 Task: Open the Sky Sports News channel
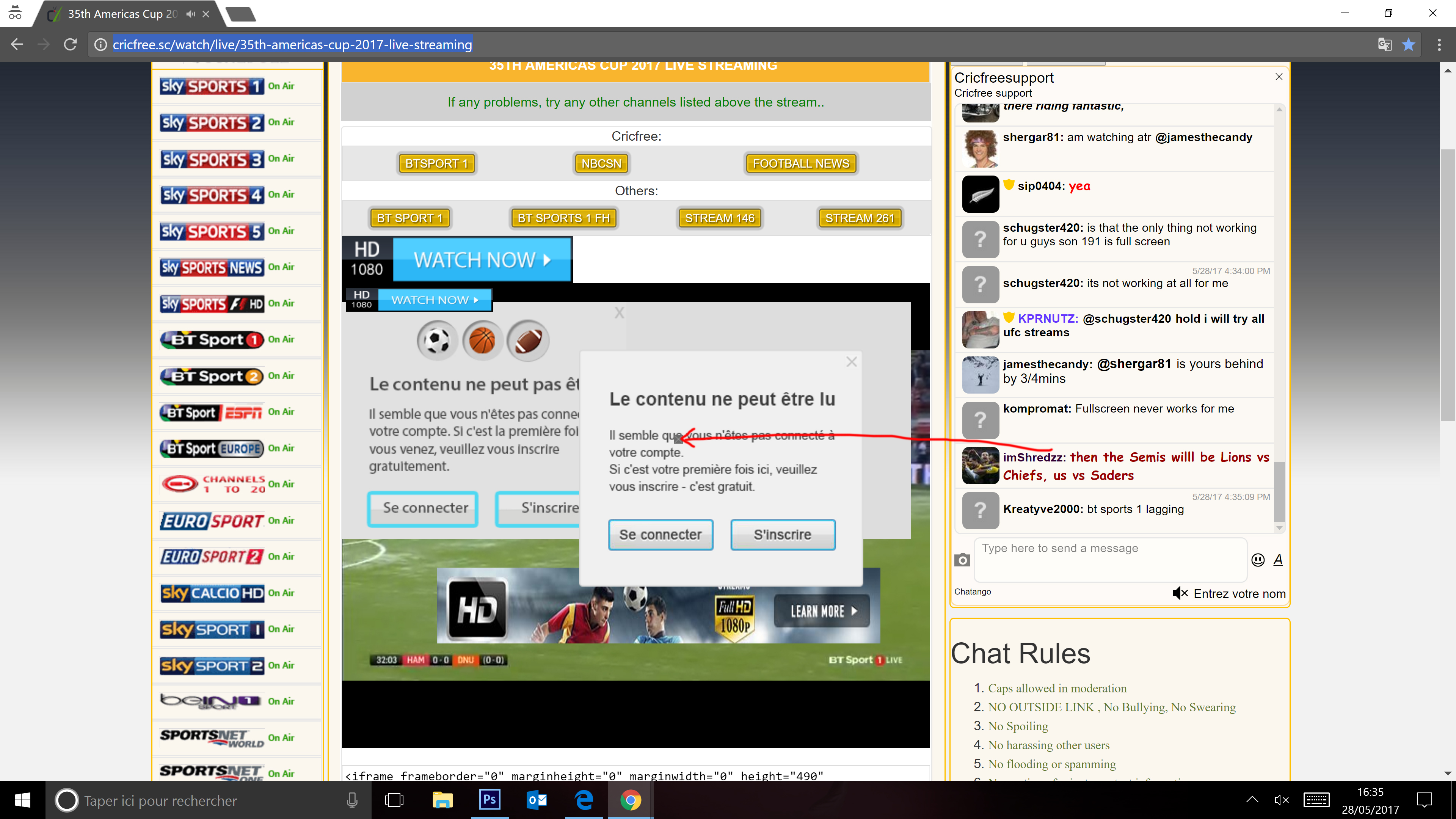pyautogui.click(x=212, y=267)
